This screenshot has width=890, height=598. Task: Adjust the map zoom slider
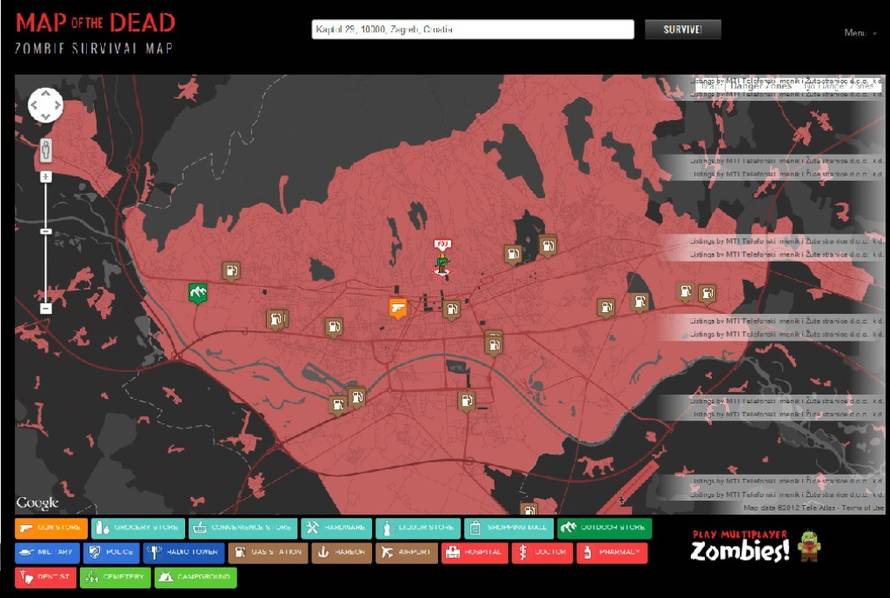click(x=44, y=230)
